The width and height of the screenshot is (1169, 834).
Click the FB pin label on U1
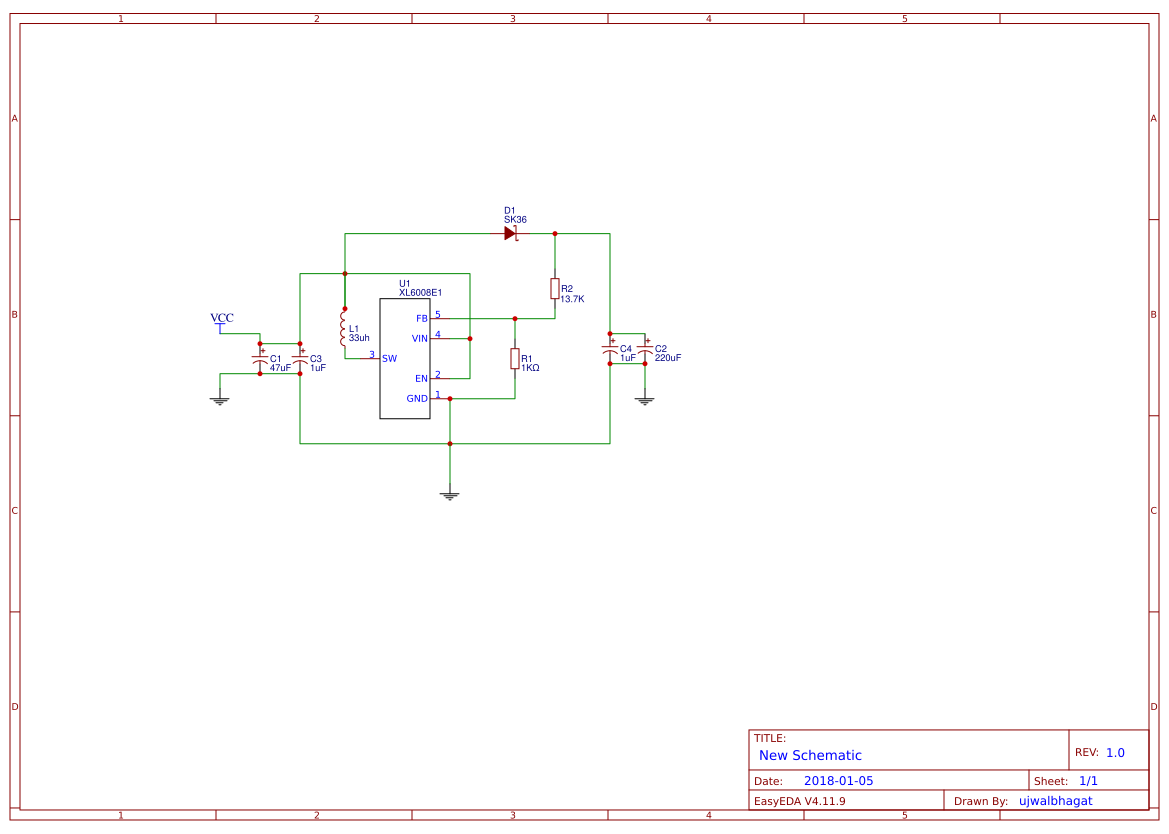point(421,317)
